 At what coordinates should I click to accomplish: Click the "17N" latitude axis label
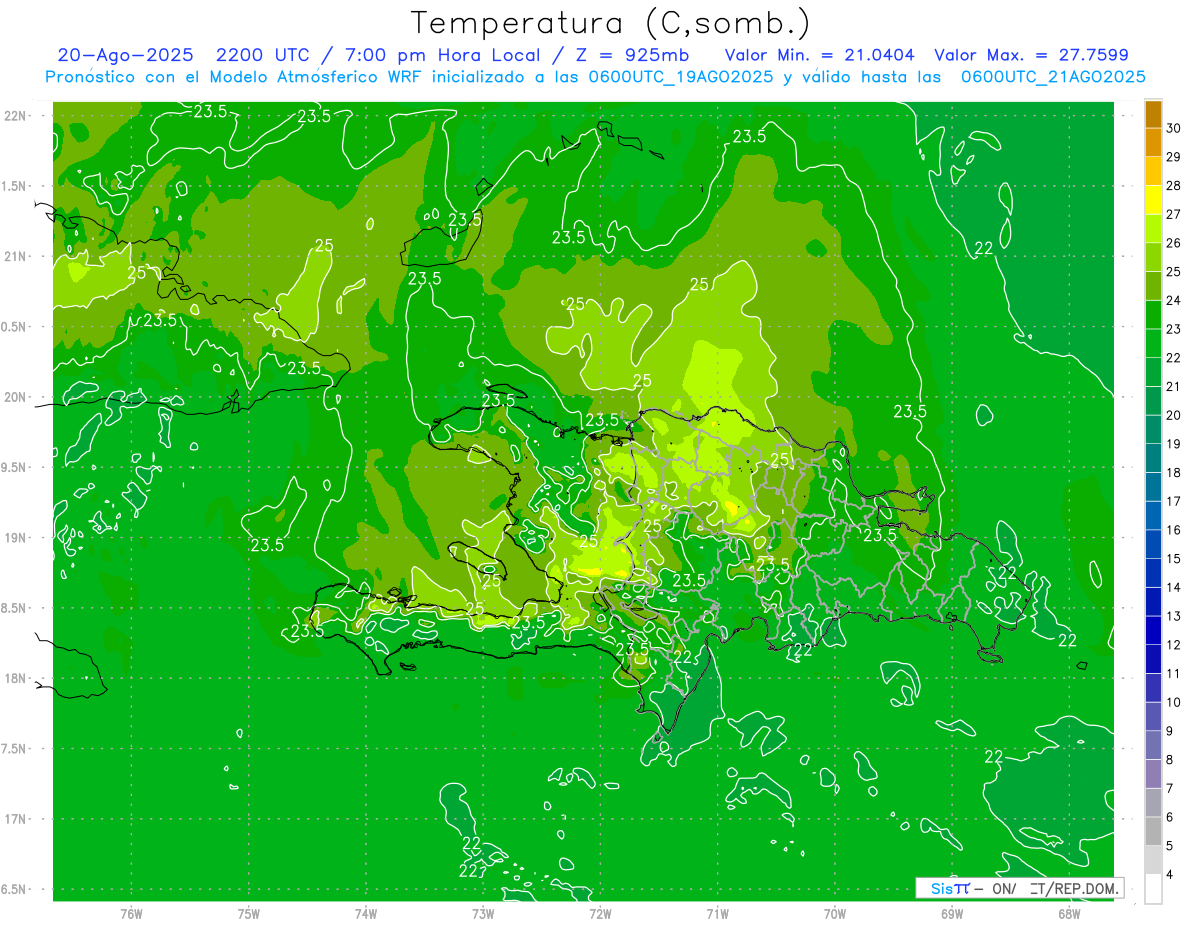tap(15, 819)
